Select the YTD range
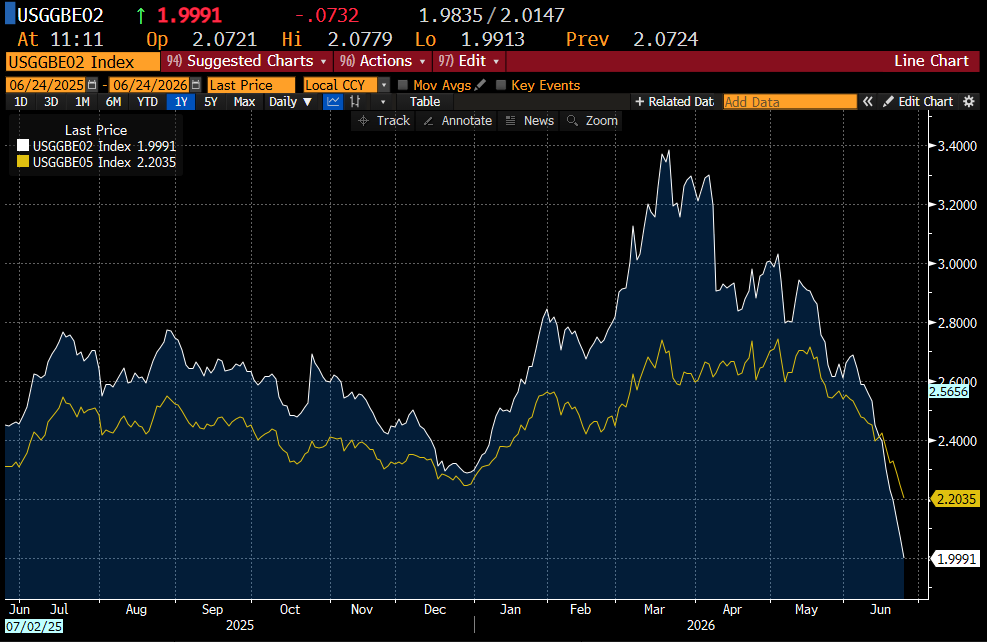987x642 pixels. [x=147, y=101]
